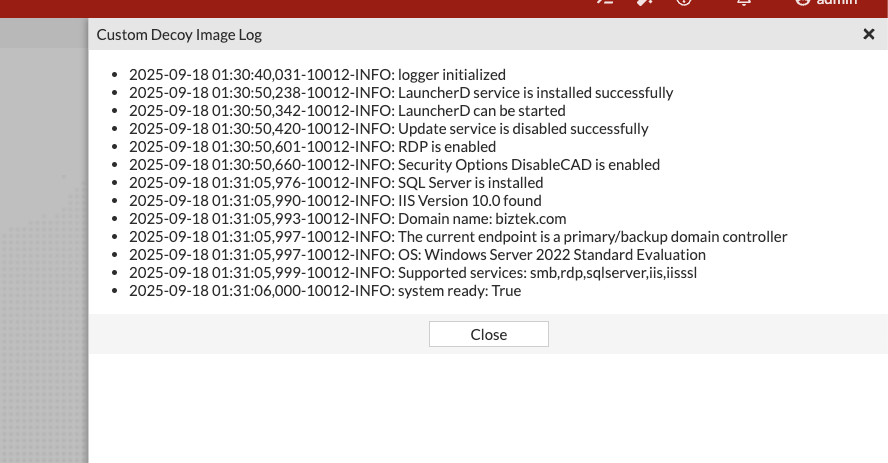
Task: Dismiss the log dialog with X
Action: pyautogui.click(x=868, y=34)
